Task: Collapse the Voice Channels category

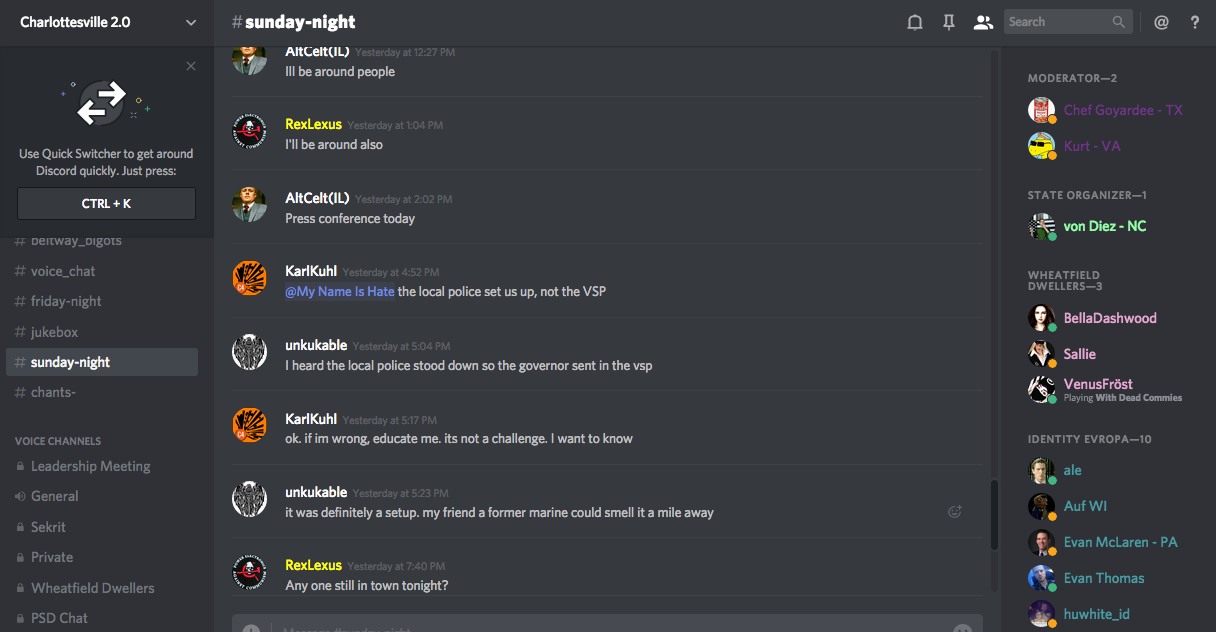Action: [58, 440]
